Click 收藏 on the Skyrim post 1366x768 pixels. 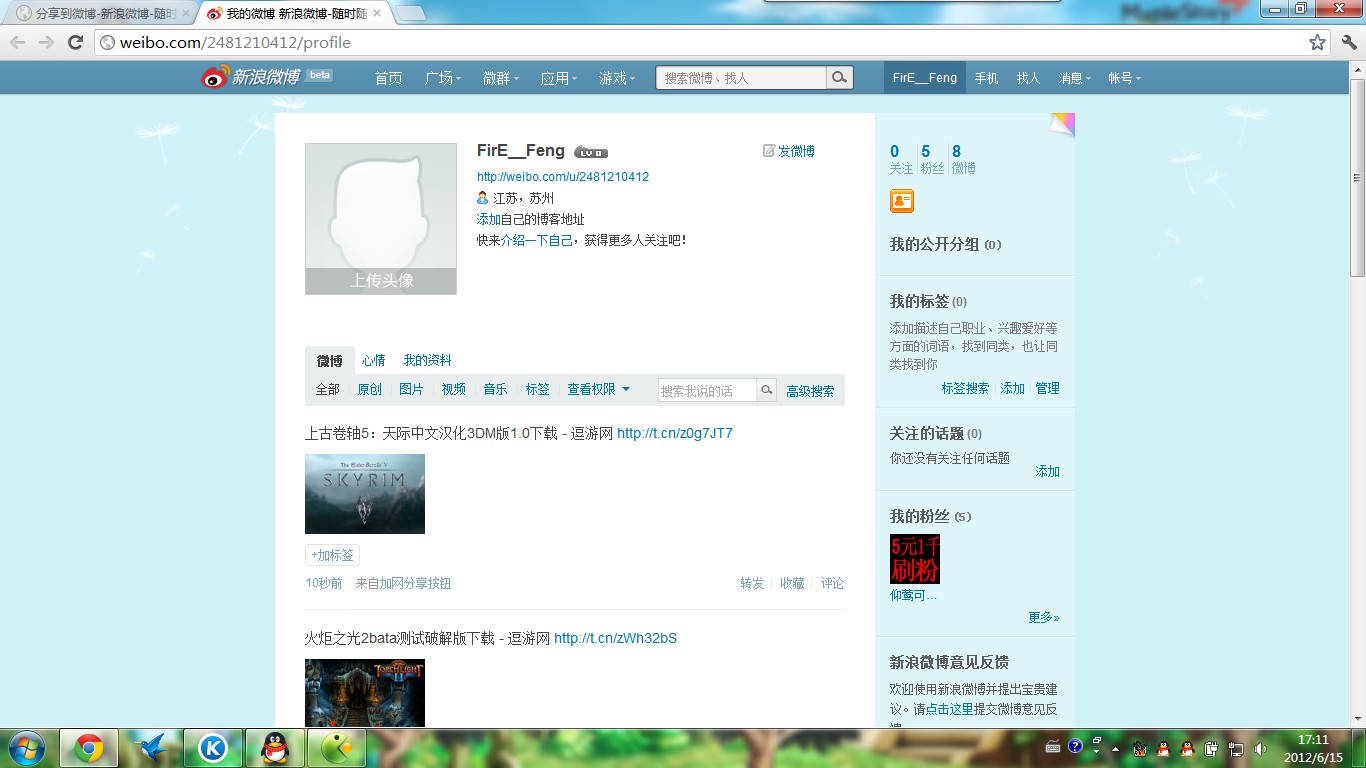pos(792,583)
